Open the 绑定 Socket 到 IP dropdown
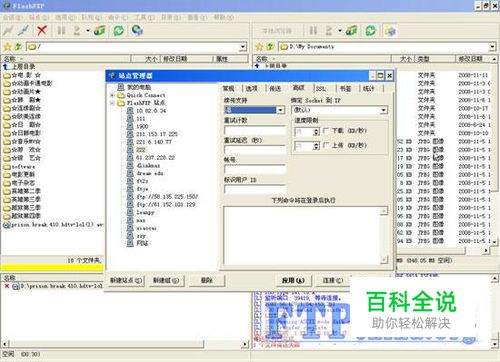Viewport: 500px width, 362px height. (x=384, y=110)
